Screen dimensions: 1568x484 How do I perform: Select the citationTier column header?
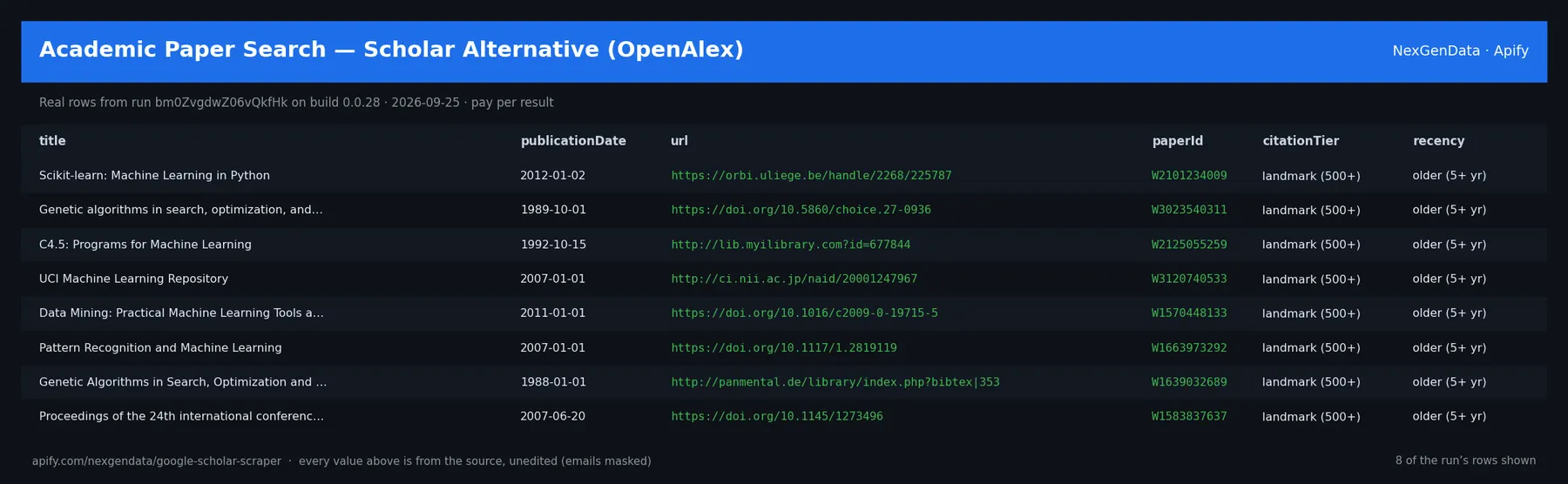click(x=1301, y=141)
